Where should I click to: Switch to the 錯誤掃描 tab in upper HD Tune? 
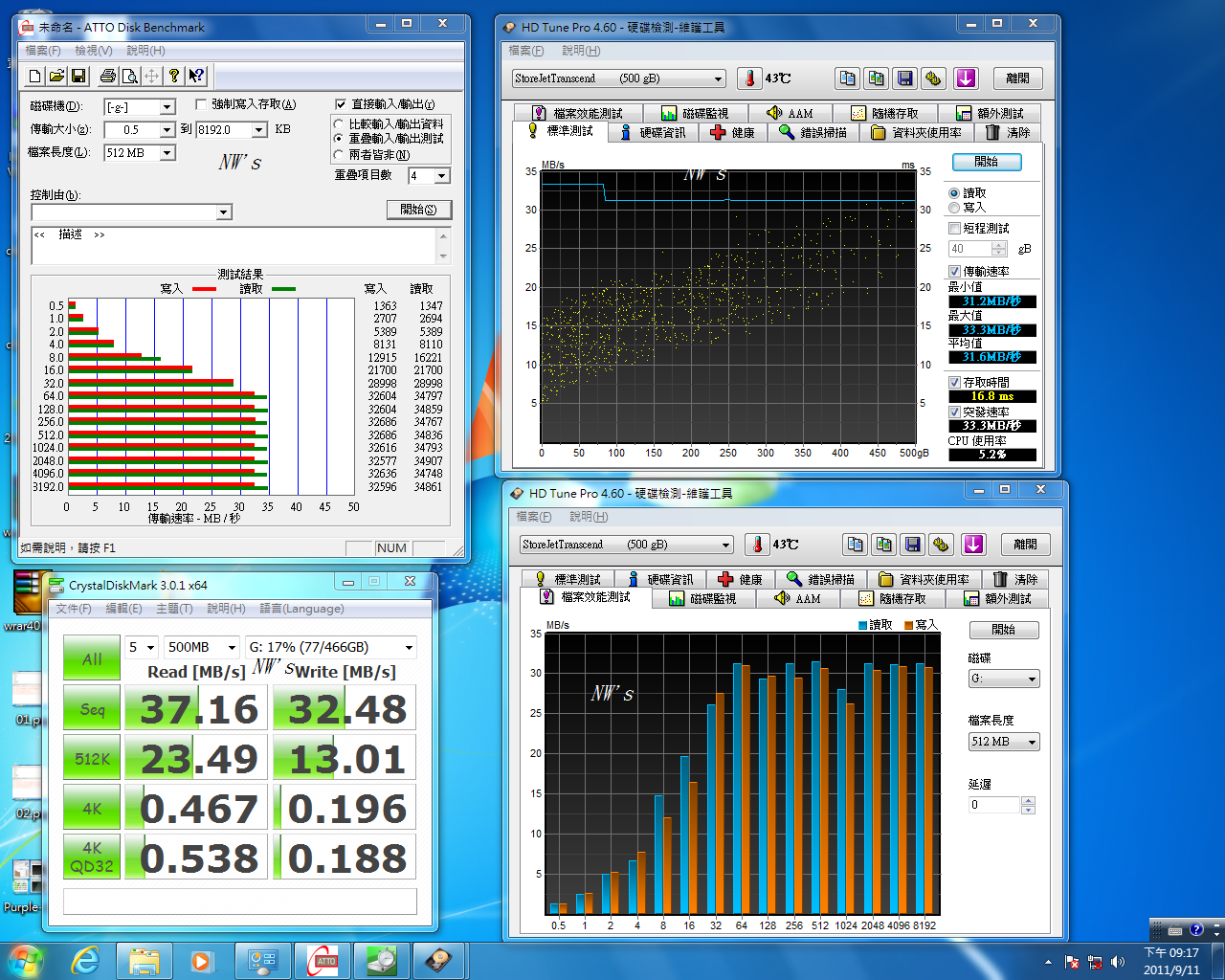coord(813,132)
